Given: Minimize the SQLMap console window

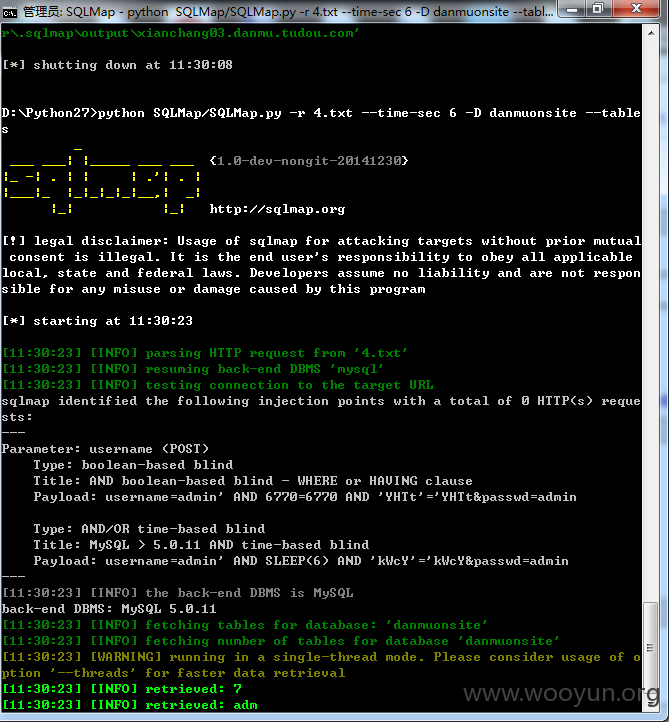Looking at the screenshot, I should (572, 9).
